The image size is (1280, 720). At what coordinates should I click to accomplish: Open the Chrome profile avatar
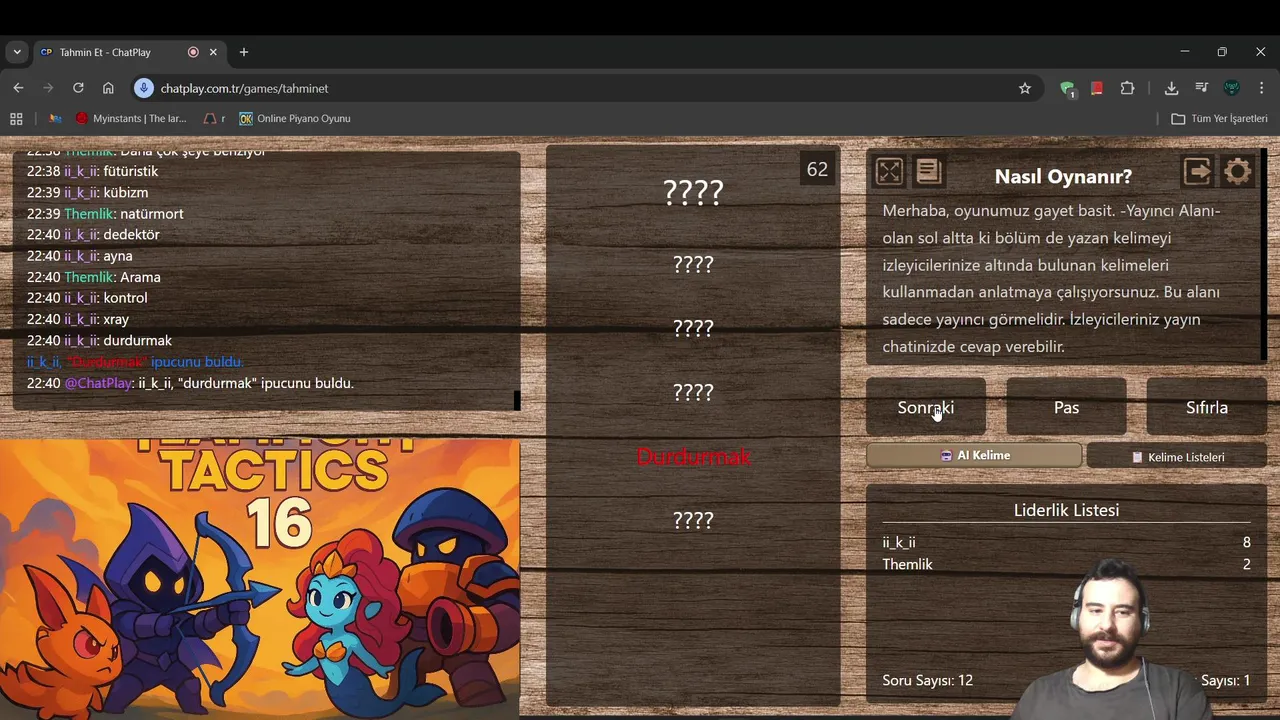coord(1232,88)
